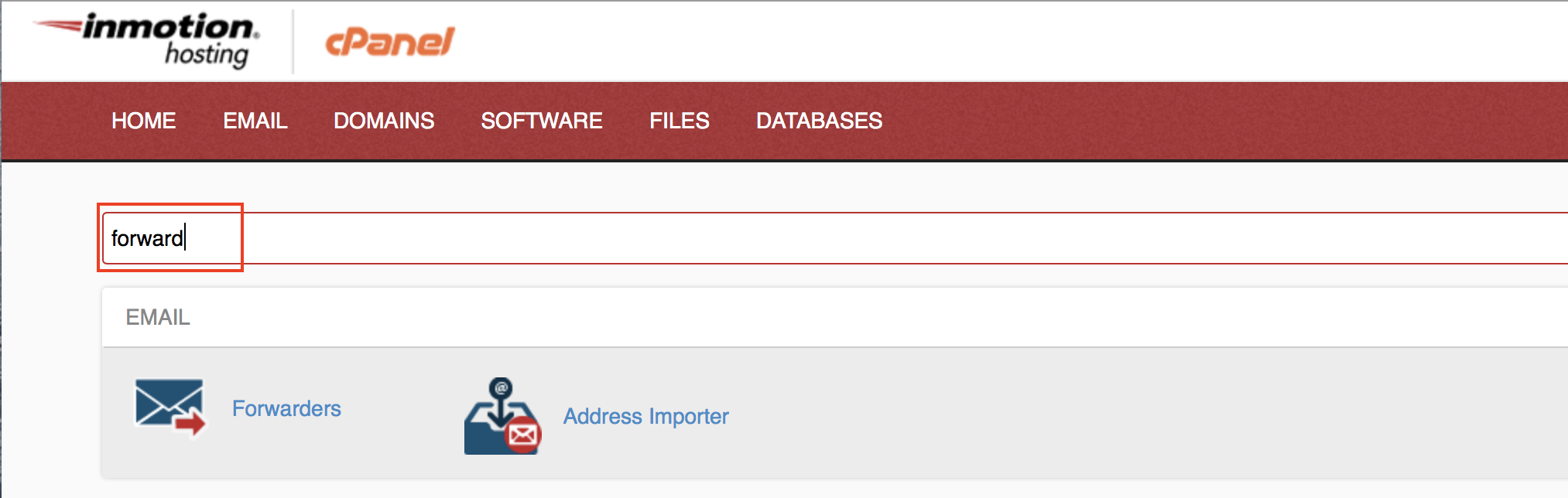1568x498 pixels.
Task: Open the Address Importer text link
Action: tap(645, 416)
